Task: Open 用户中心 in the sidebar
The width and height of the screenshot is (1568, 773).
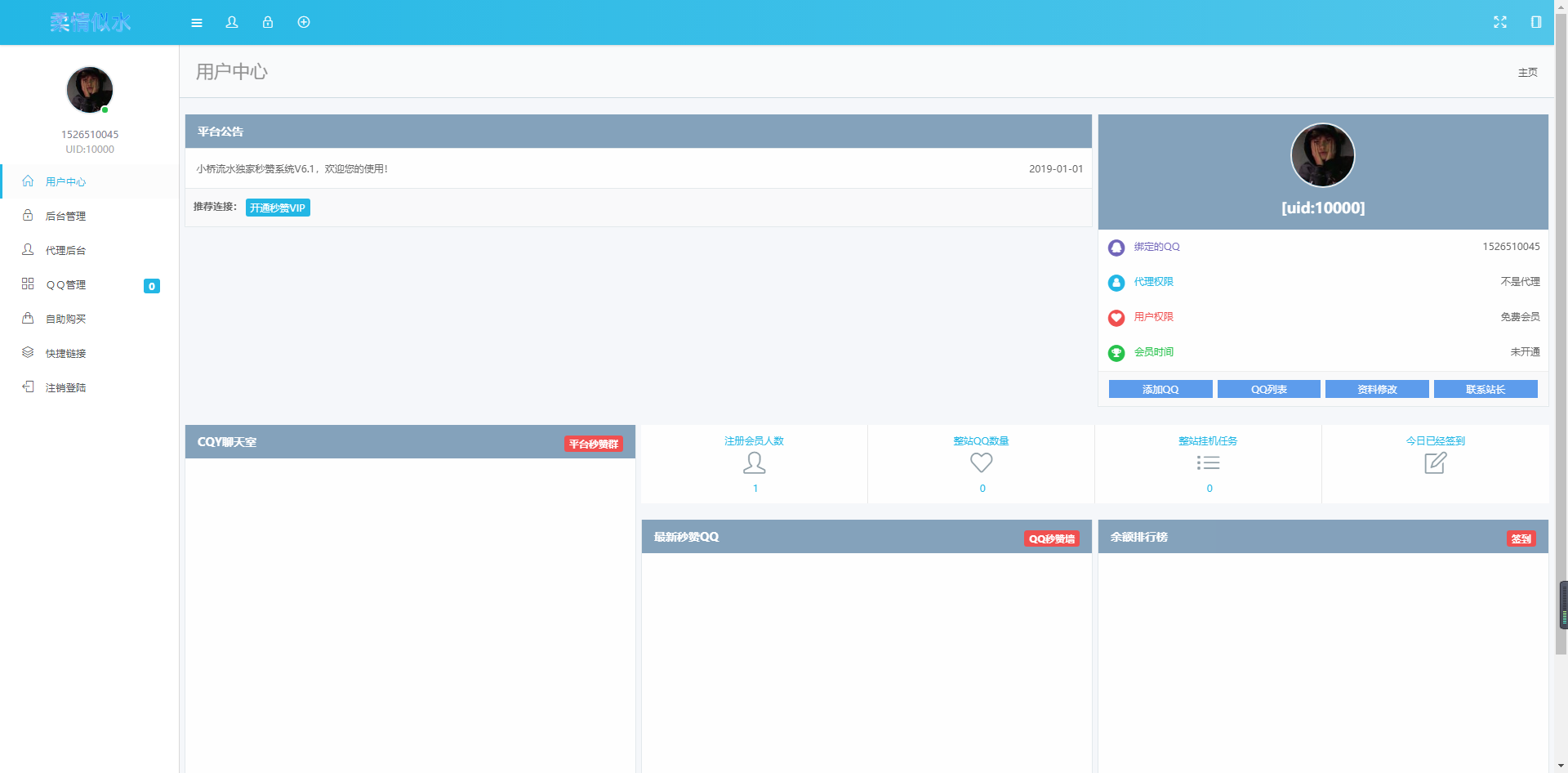Action: click(65, 182)
